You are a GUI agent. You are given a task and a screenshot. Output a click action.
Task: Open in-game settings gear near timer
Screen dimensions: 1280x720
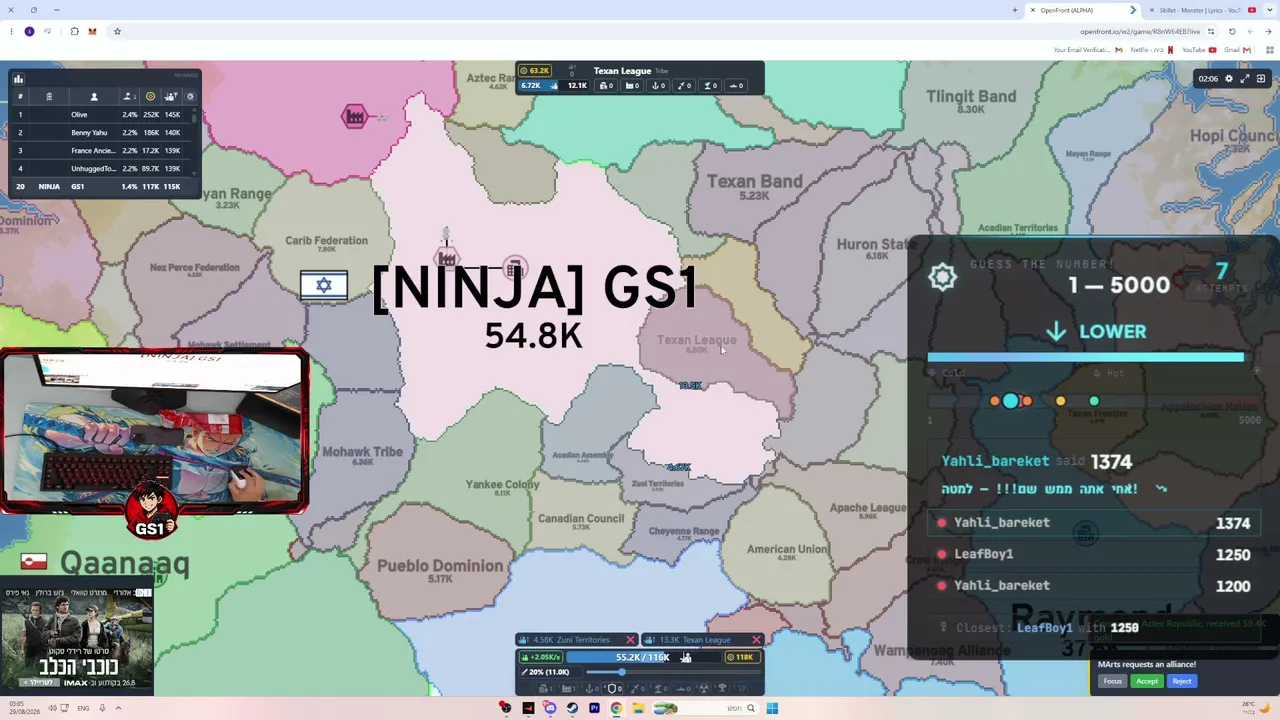point(1229,79)
